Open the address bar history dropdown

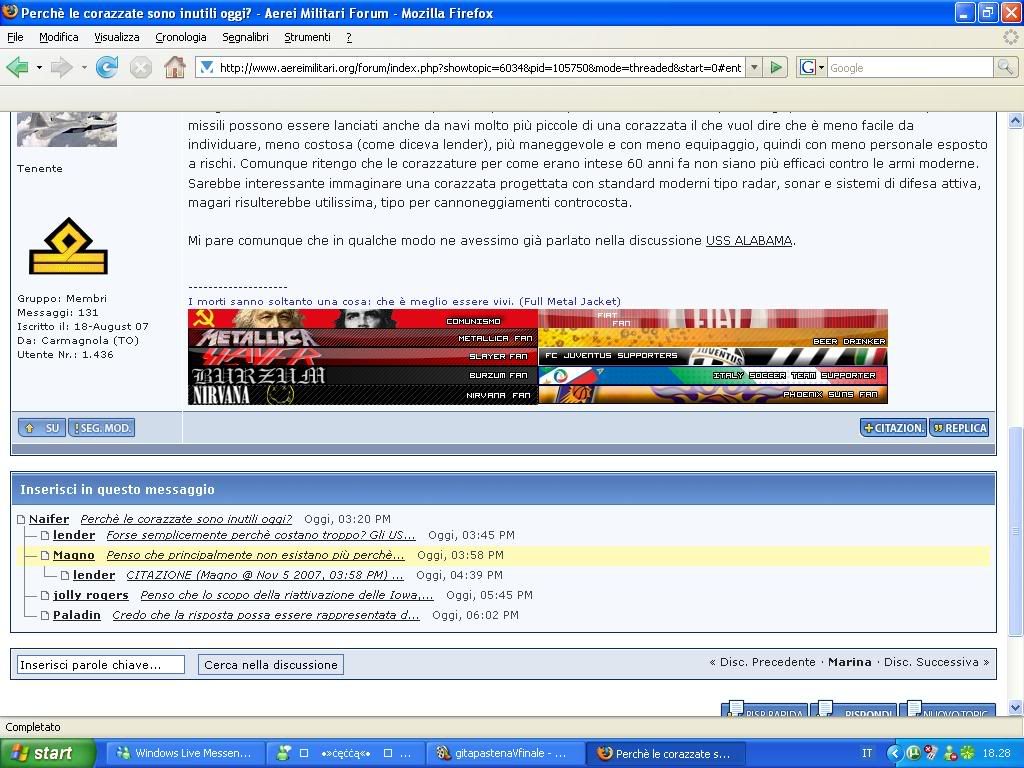click(x=751, y=68)
